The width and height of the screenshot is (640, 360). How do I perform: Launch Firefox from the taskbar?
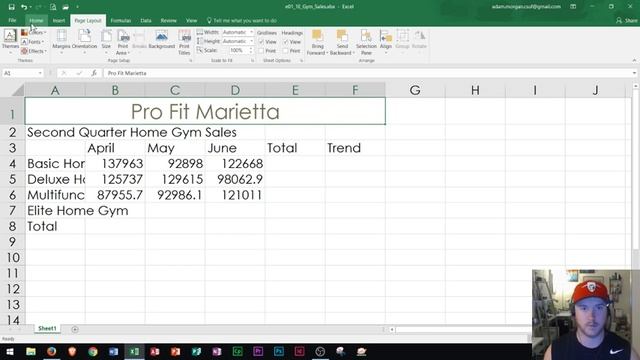(51, 351)
